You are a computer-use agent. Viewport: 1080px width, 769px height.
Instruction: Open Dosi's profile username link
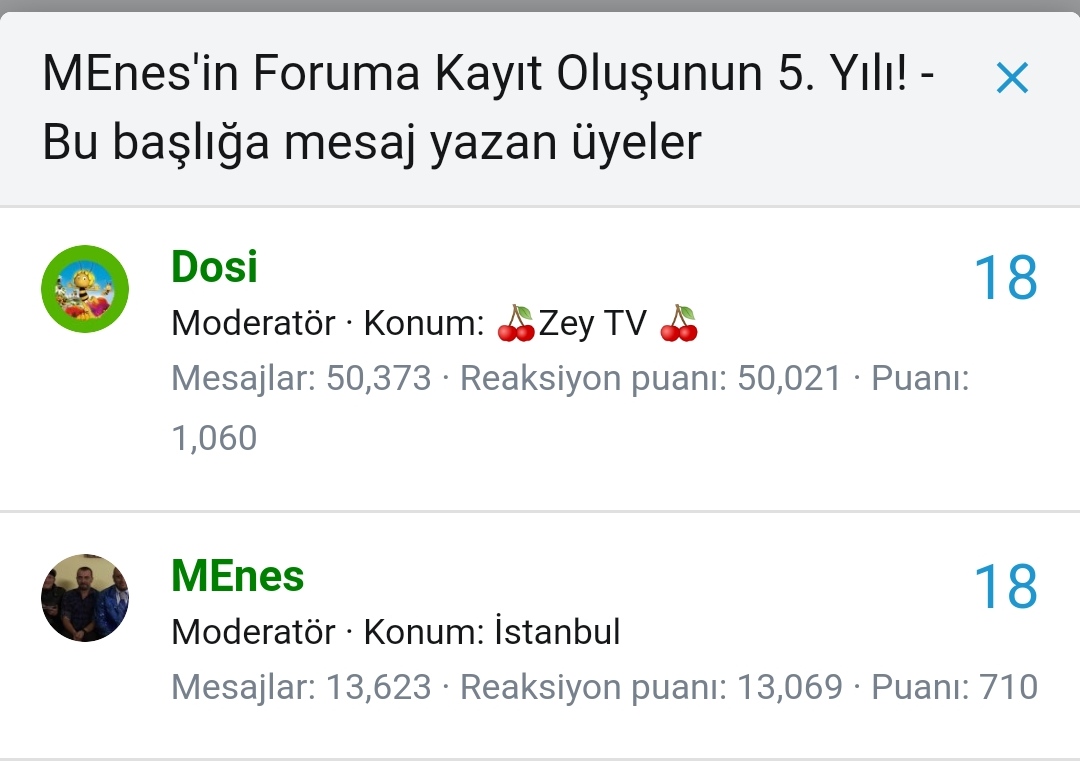pyautogui.click(x=214, y=267)
